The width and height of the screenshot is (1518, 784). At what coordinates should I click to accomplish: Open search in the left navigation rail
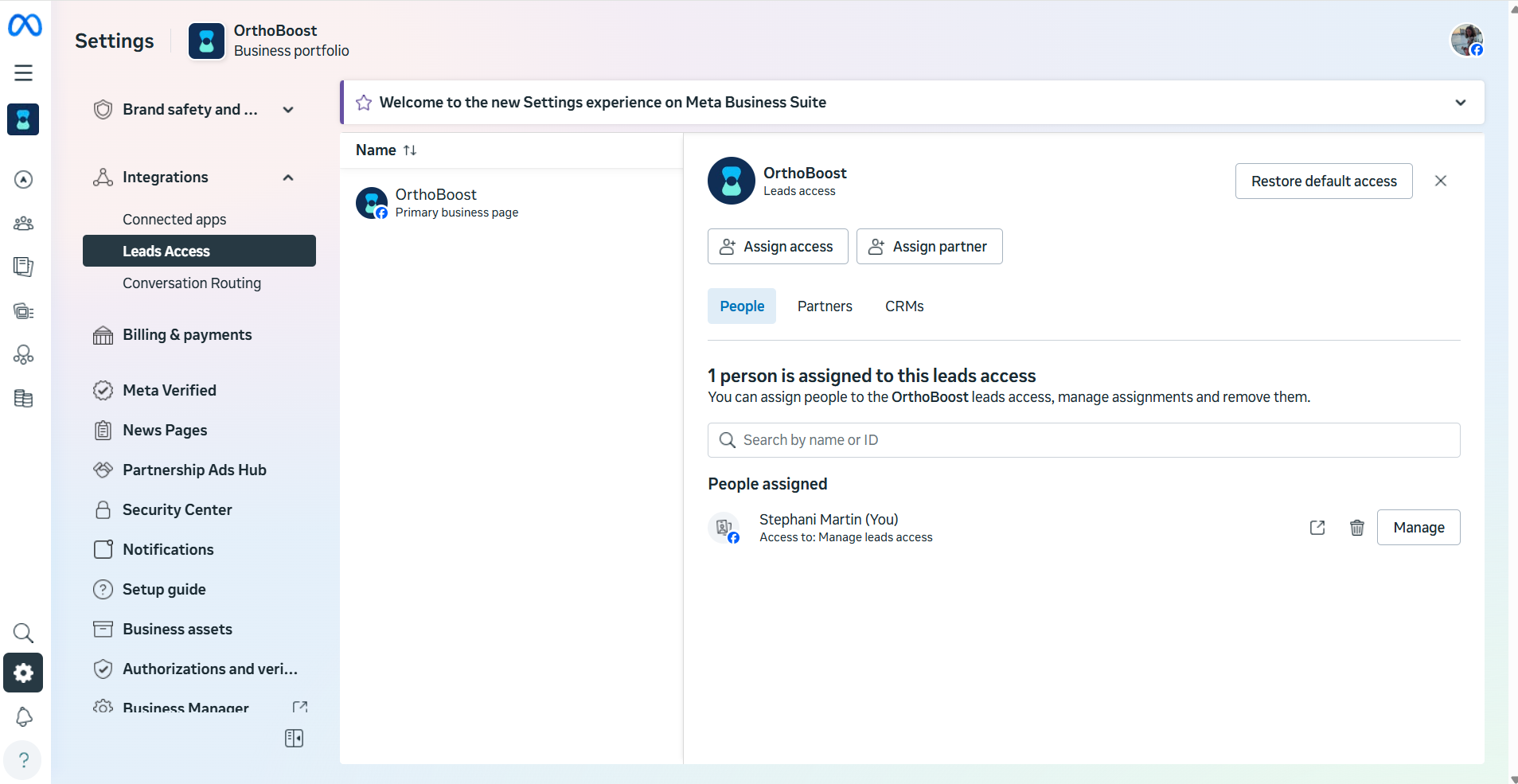[x=23, y=633]
